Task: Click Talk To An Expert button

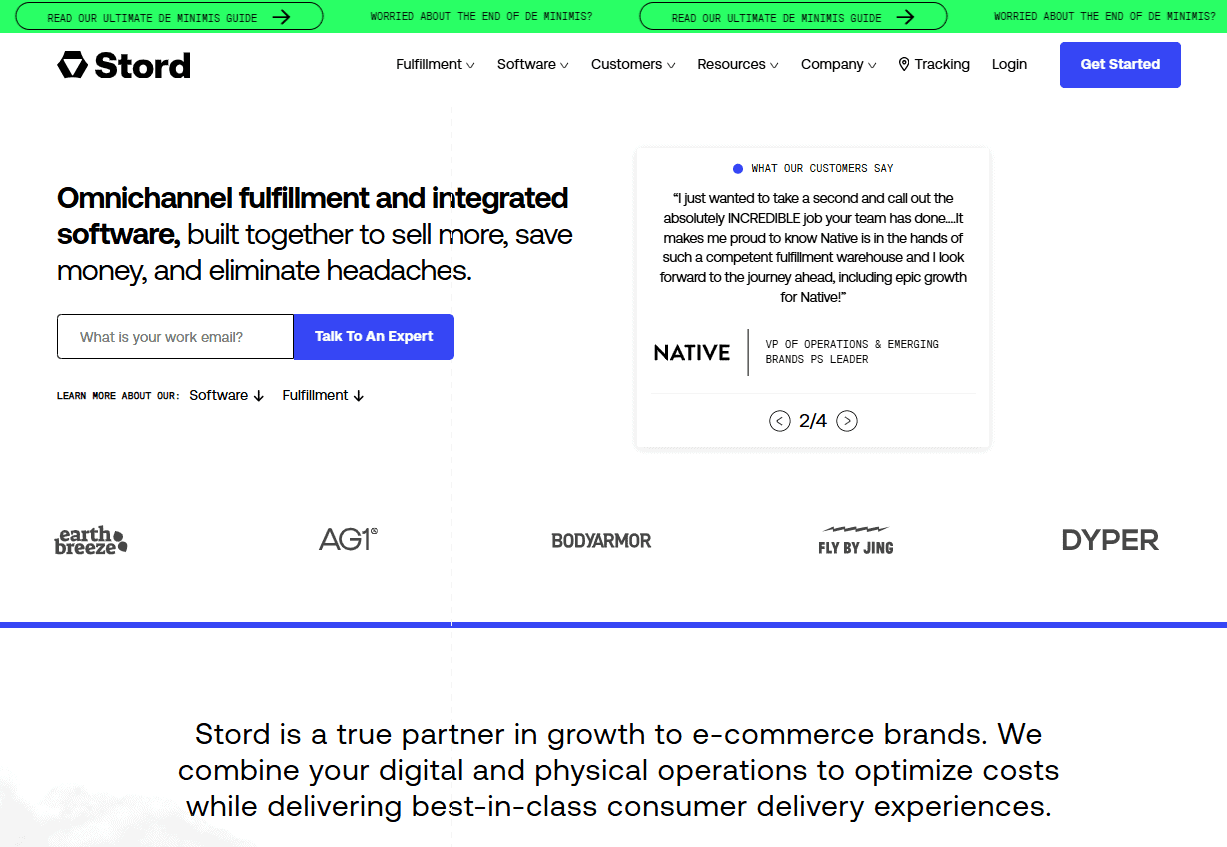Action: coord(374,337)
